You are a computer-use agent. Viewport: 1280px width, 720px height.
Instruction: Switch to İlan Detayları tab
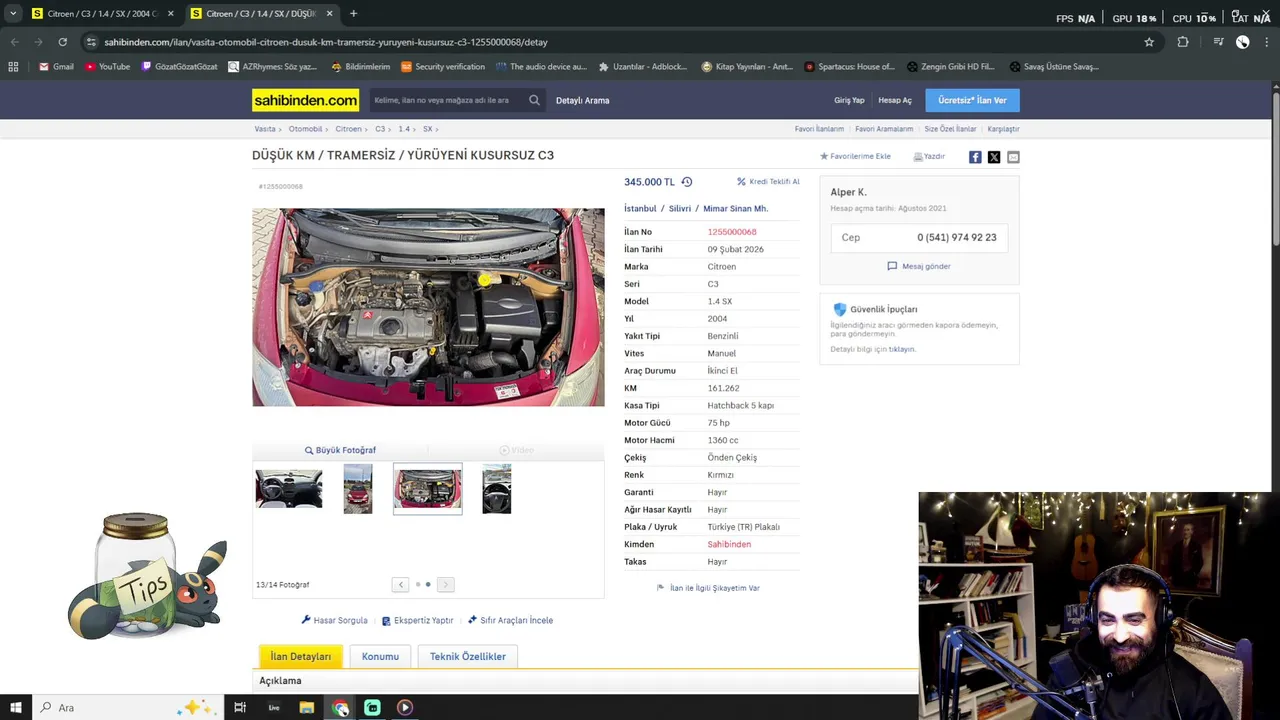click(x=300, y=657)
